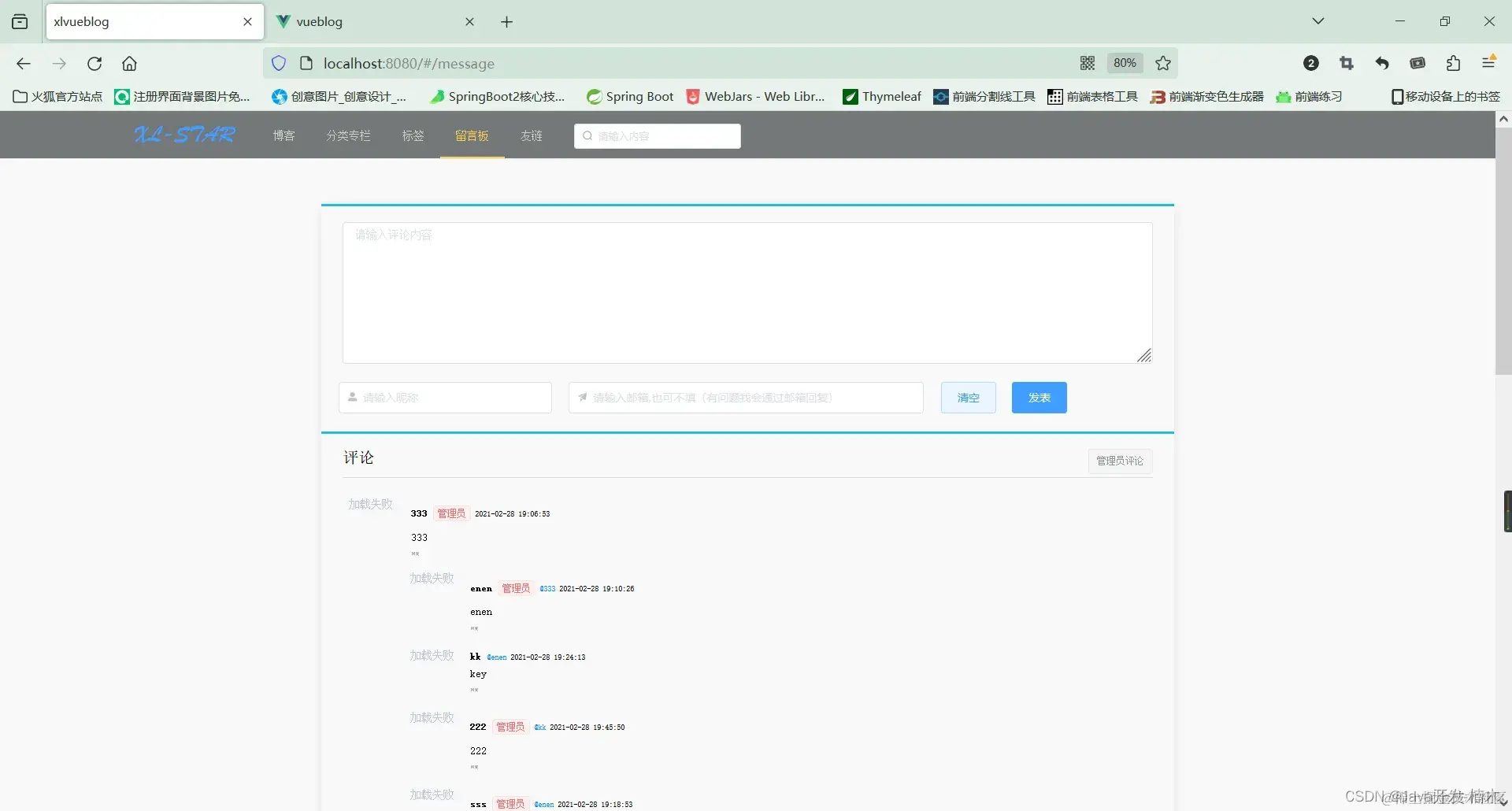Image resolution: width=1512 pixels, height=811 pixels.
Task: Focus the email input field
Action: pos(746,398)
